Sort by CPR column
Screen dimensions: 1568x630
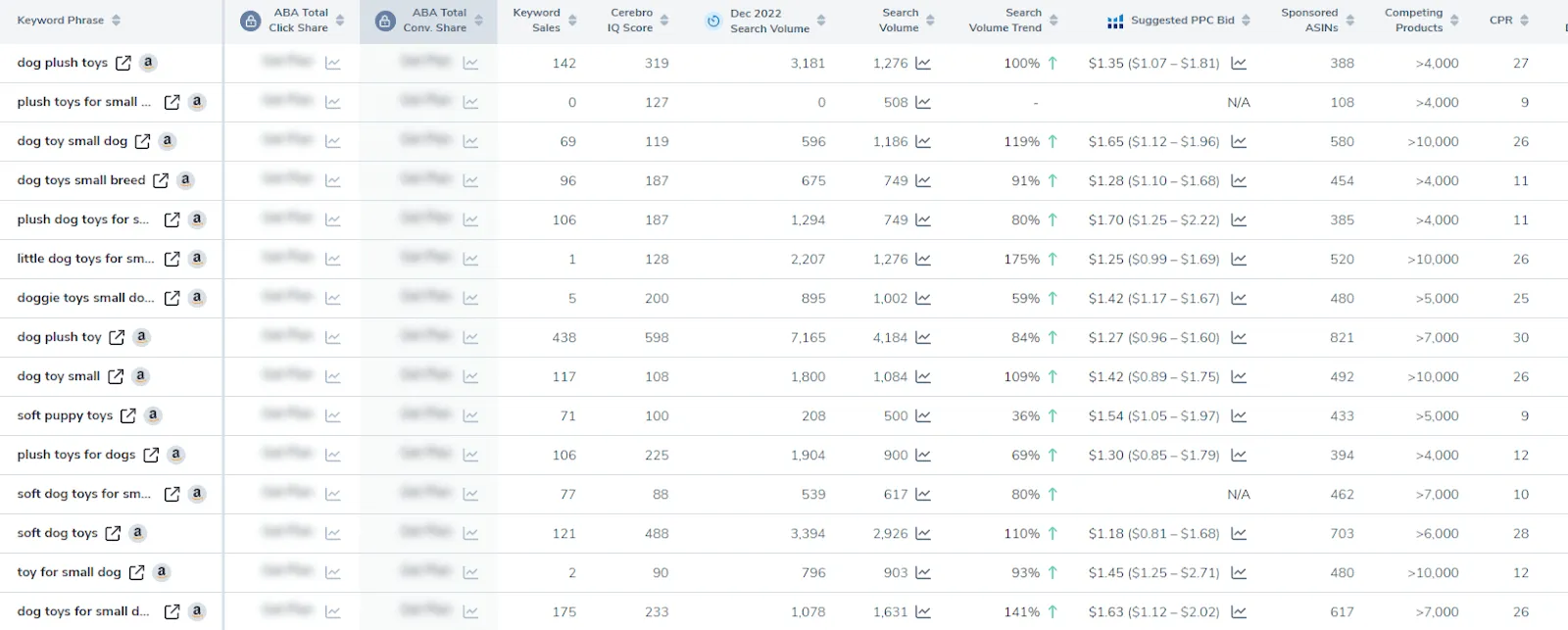(x=1525, y=21)
